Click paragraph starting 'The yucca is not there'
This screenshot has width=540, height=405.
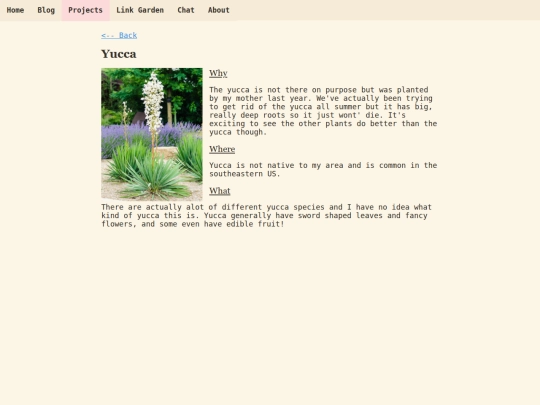point(323,111)
